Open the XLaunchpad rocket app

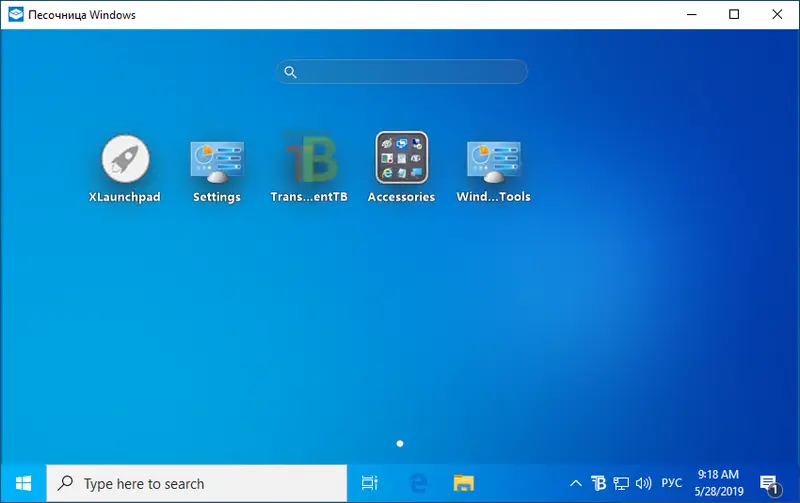click(125, 159)
